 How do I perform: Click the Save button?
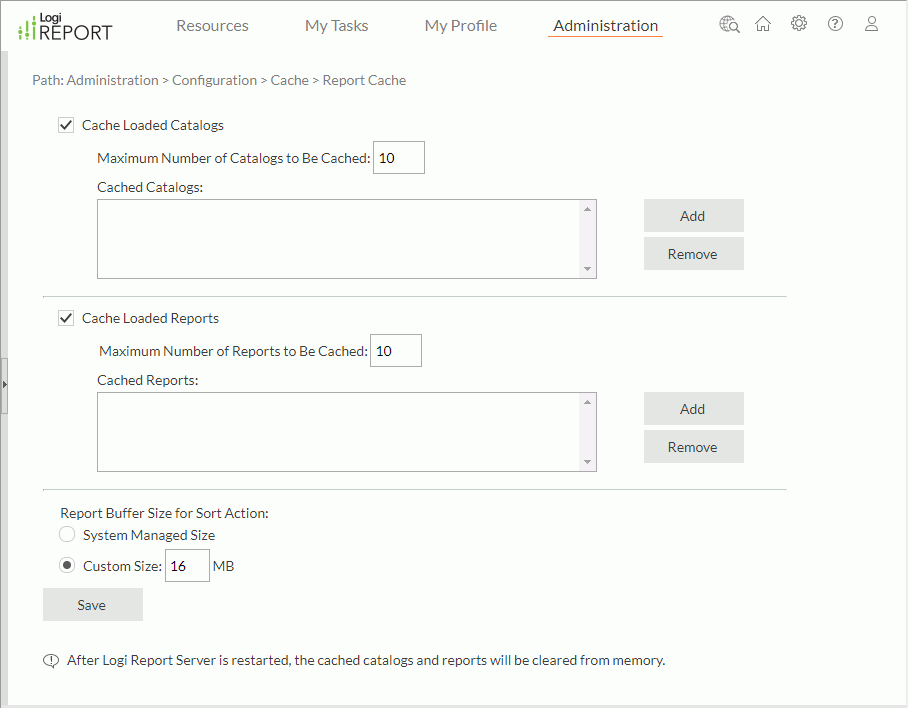tap(92, 604)
